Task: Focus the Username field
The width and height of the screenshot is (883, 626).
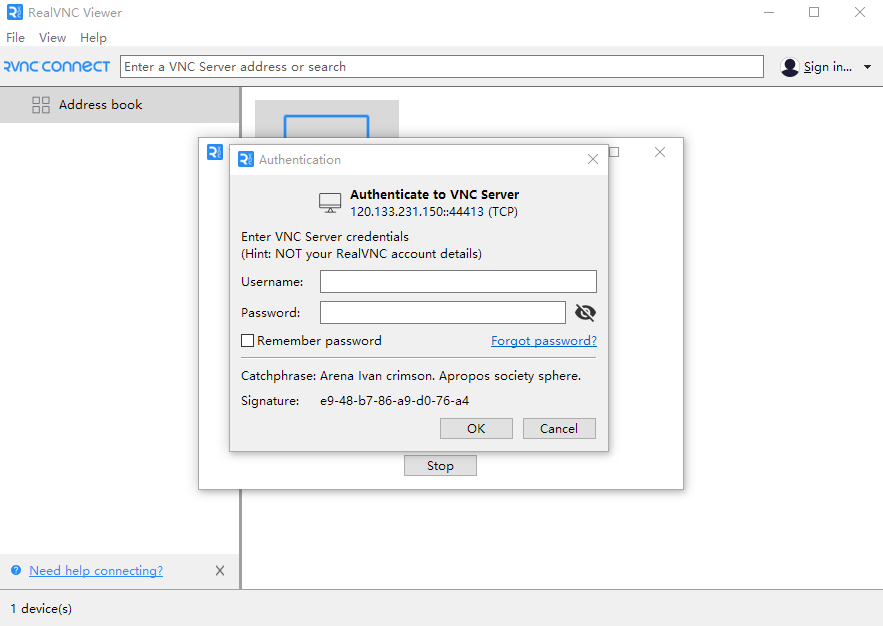Action: (458, 281)
